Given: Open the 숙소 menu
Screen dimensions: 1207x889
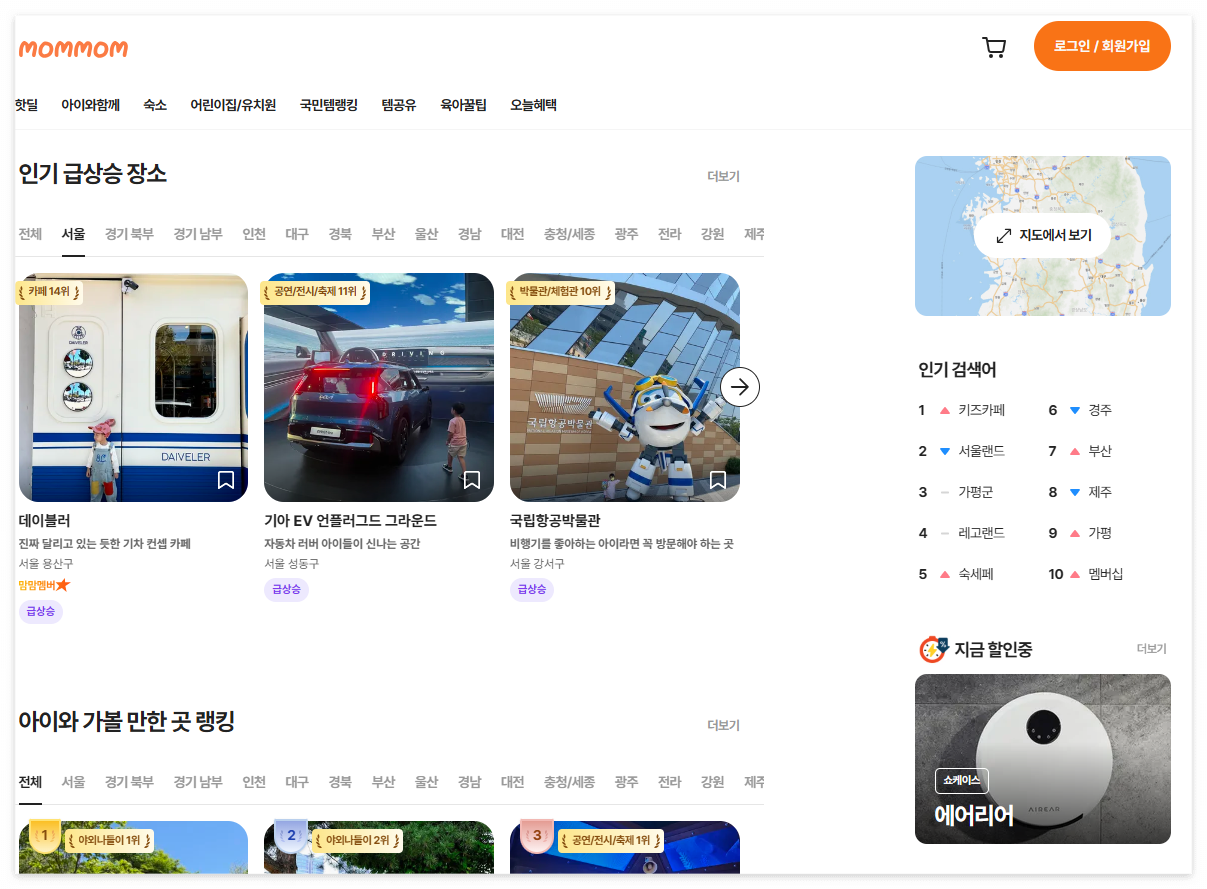Looking at the screenshot, I should tap(155, 104).
